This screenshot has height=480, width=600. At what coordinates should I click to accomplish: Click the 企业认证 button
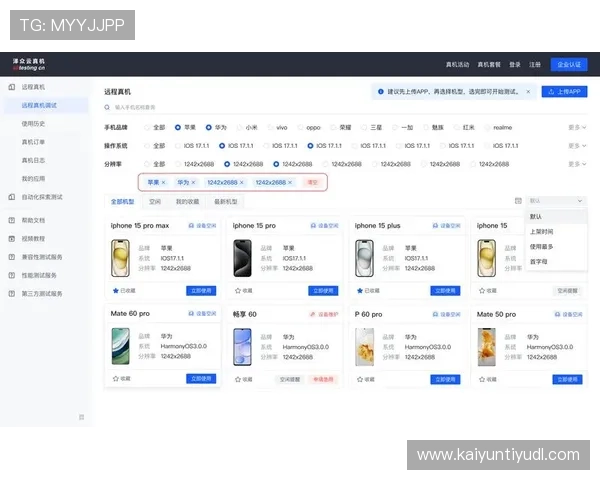[569, 65]
